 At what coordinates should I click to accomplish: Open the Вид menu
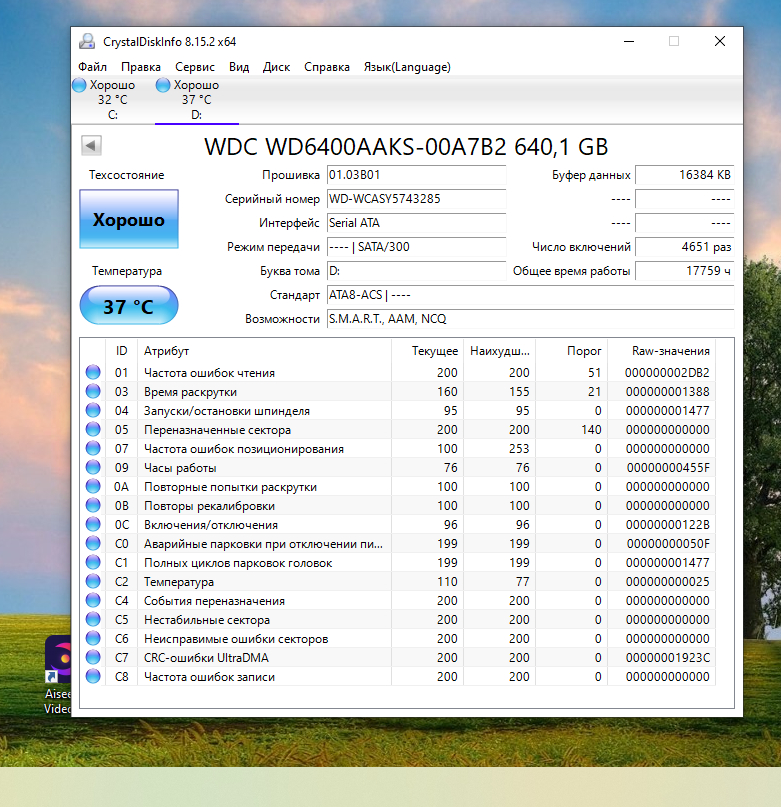[x=239, y=67]
